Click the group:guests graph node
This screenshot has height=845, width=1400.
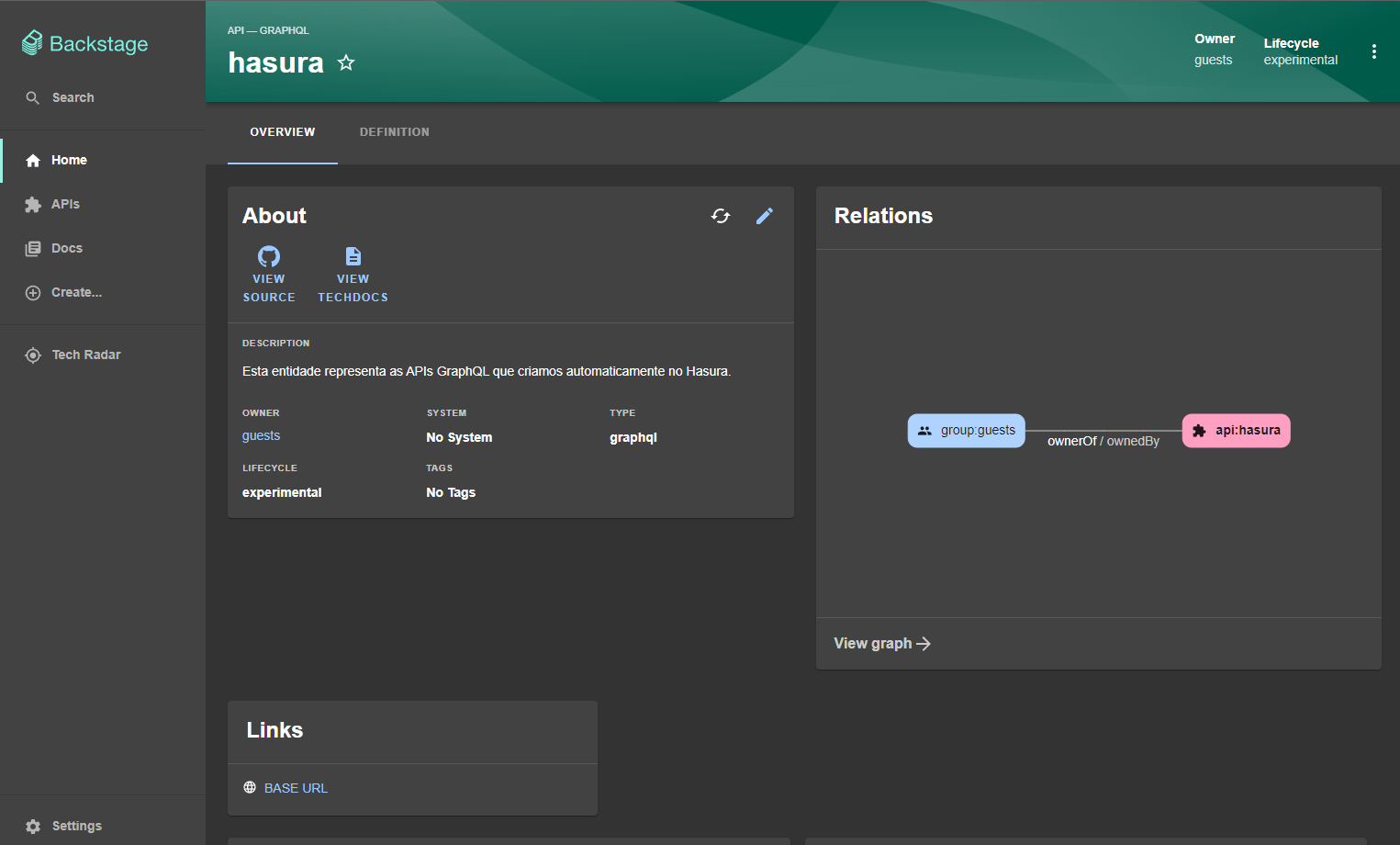967,431
